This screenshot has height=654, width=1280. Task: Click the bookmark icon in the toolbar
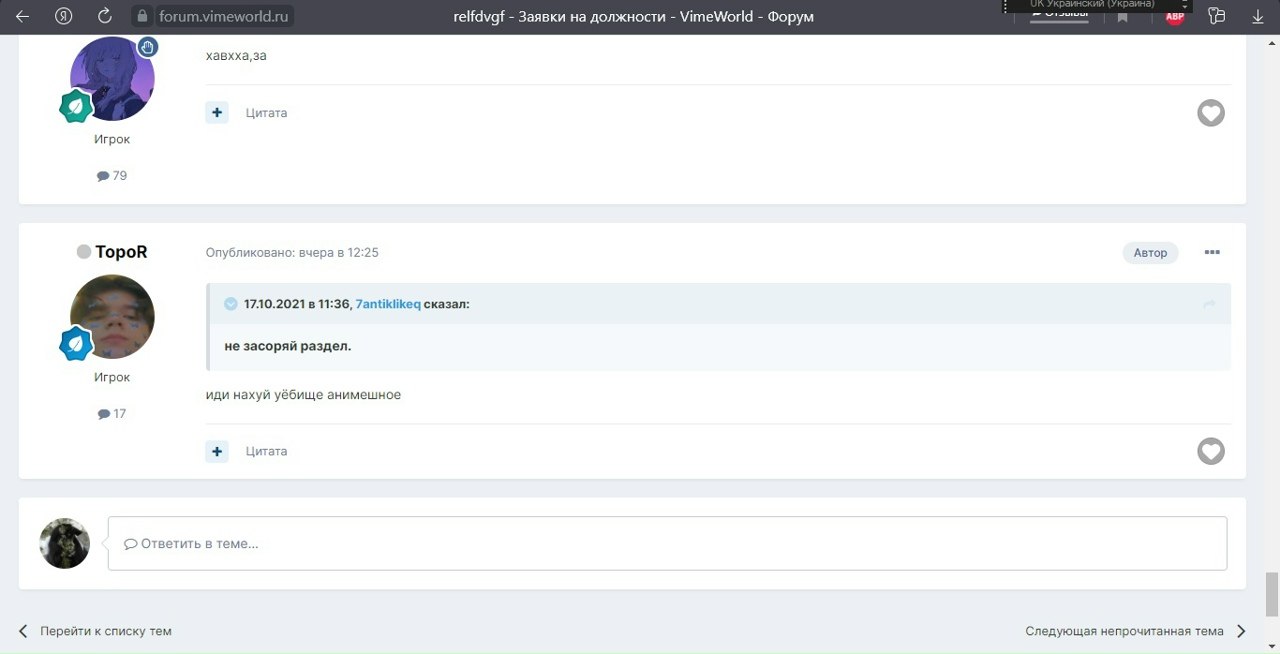click(1122, 17)
